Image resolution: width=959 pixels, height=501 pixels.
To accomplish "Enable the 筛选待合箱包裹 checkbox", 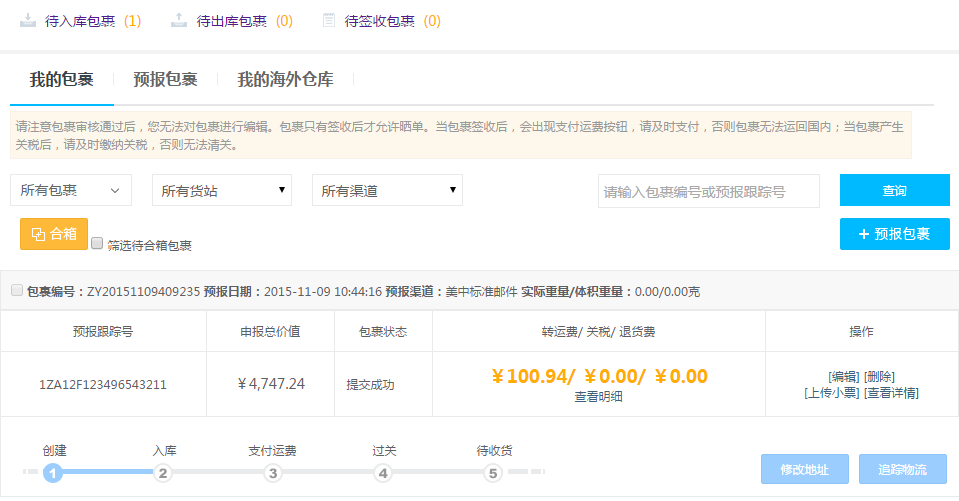I will [97, 243].
